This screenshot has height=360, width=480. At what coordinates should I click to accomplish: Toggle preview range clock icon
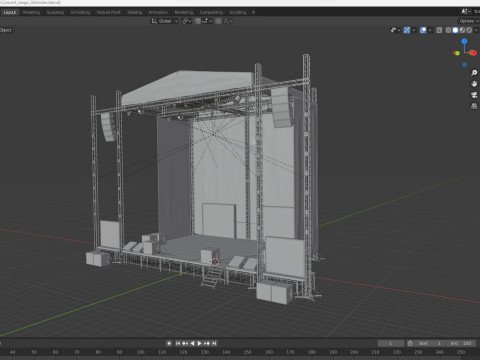(x=410, y=343)
